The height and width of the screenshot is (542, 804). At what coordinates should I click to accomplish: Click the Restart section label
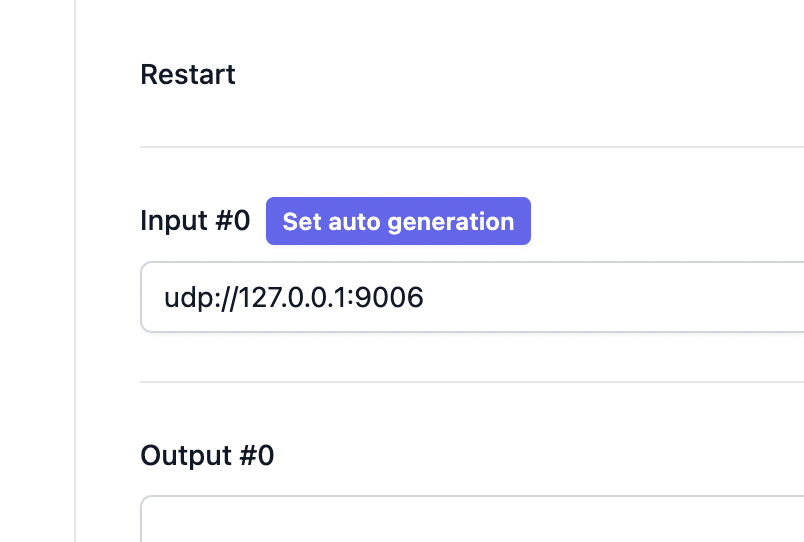point(188,75)
